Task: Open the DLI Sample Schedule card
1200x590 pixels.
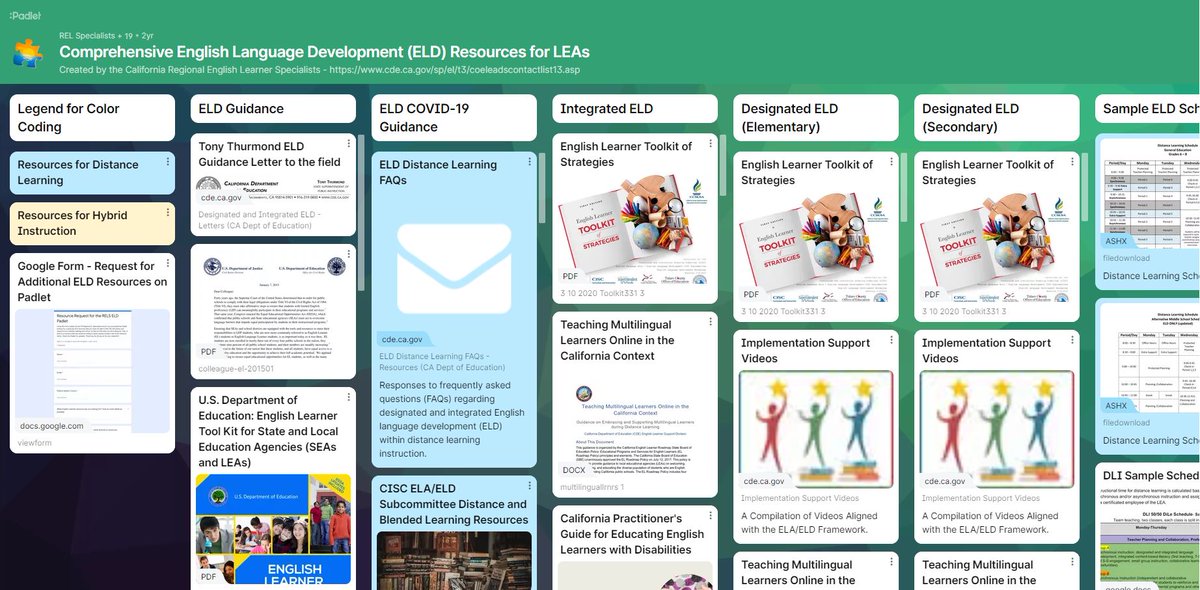Action: pos(1150,524)
